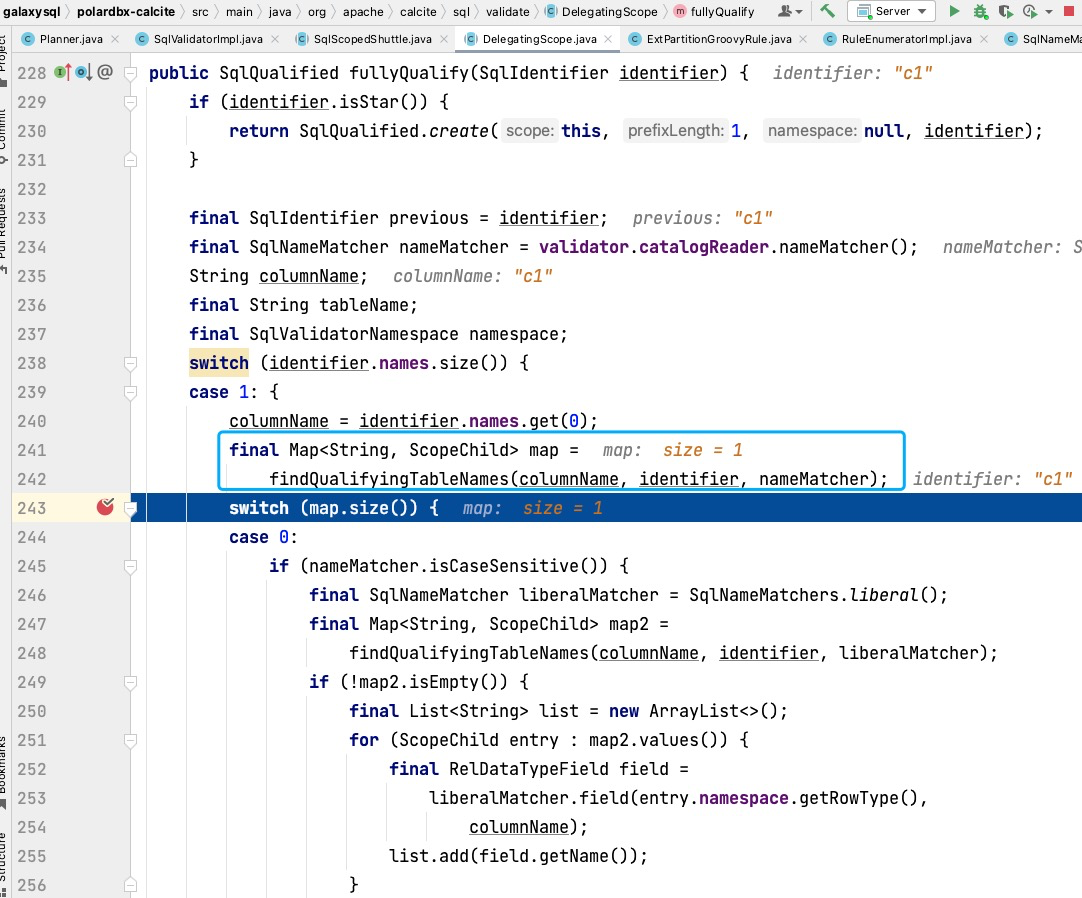Open the Commit tool window sidebar button
This screenshot has width=1082, height=898.
point(3,135)
